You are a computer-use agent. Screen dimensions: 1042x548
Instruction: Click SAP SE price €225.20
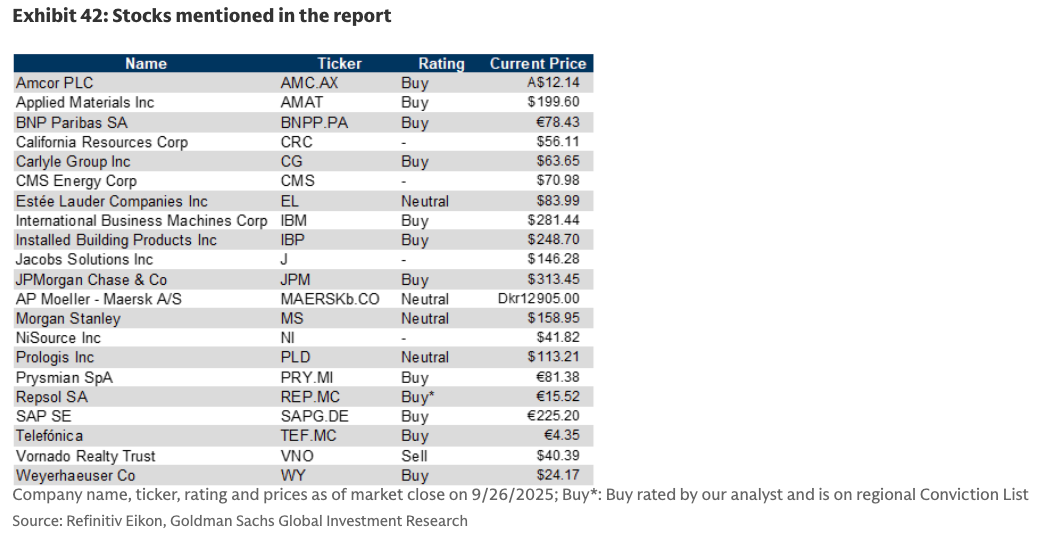click(x=554, y=416)
